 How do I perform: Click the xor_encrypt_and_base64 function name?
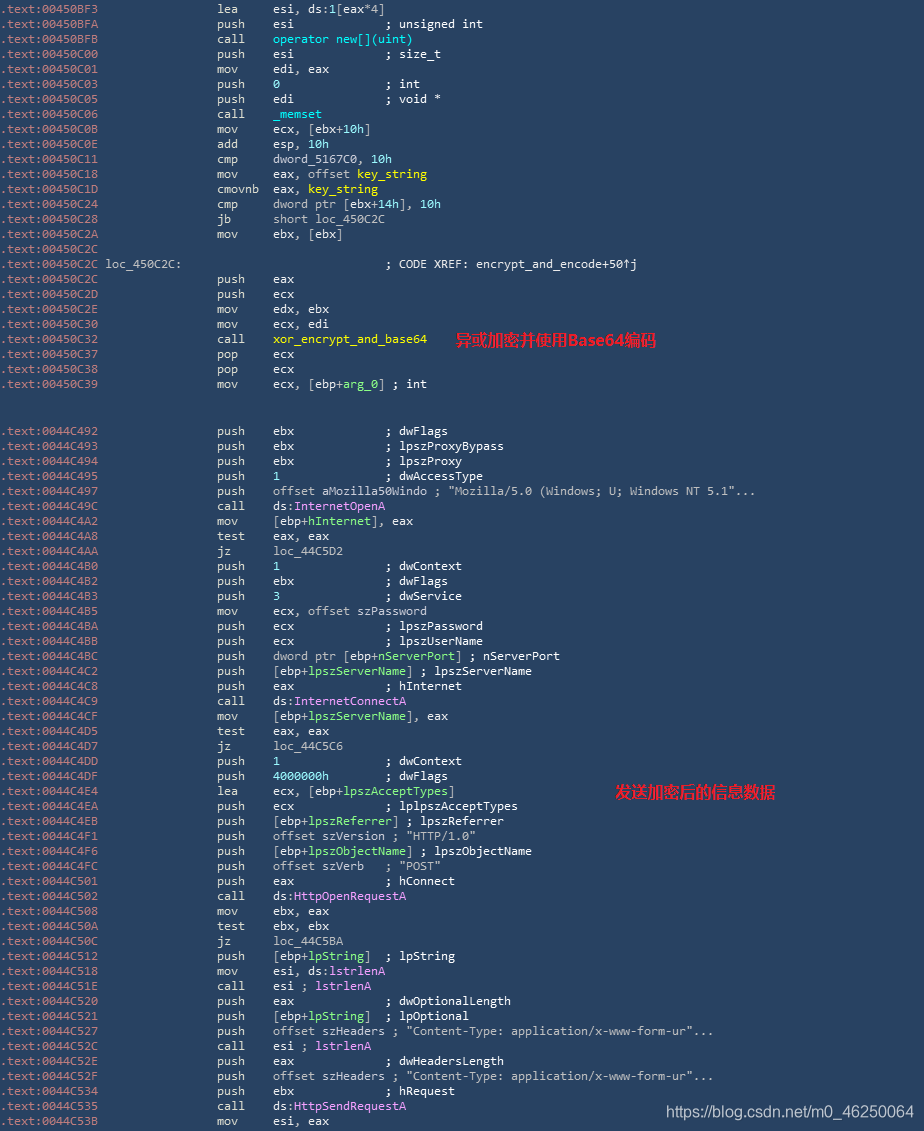pos(350,339)
